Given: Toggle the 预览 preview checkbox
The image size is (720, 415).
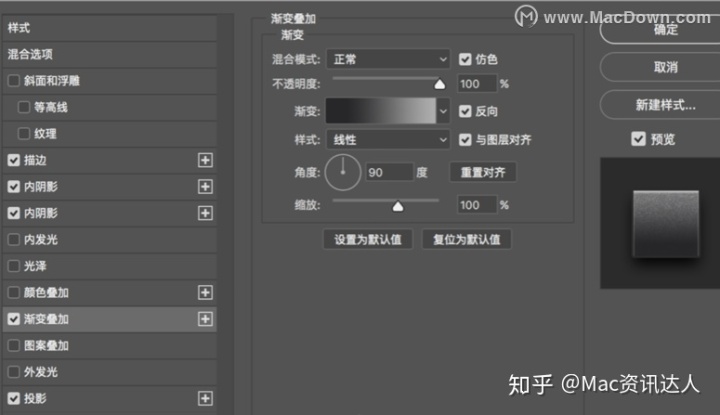Looking at the screenshot, I should pos(638,139).
